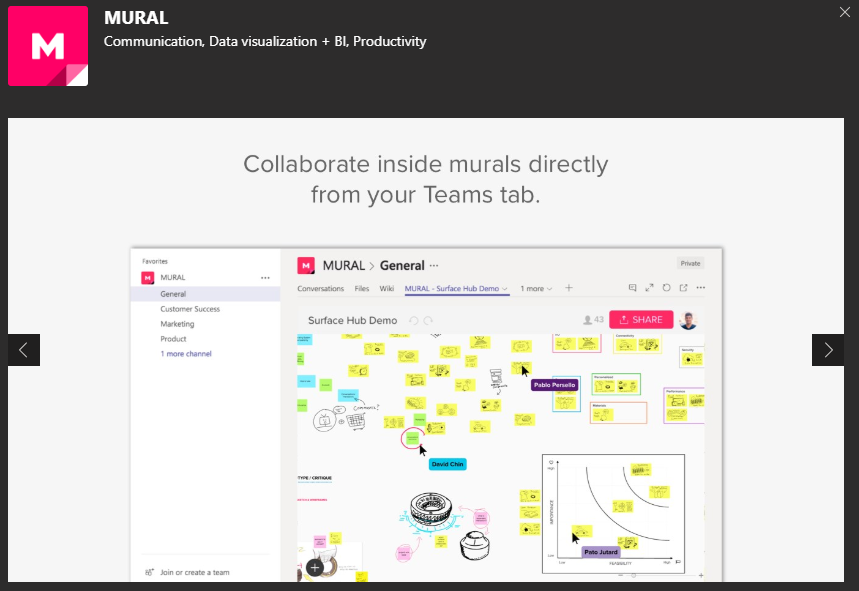Open more tab options ellipsis

(x=701, y=288)
